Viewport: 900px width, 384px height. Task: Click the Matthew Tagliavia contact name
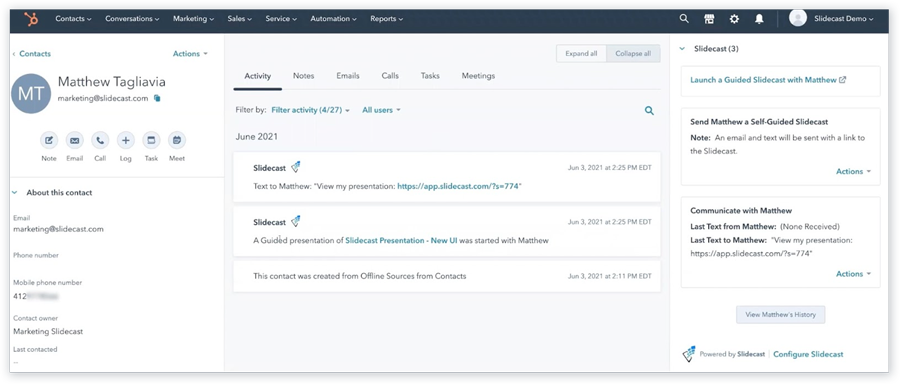tap(111, 82)
